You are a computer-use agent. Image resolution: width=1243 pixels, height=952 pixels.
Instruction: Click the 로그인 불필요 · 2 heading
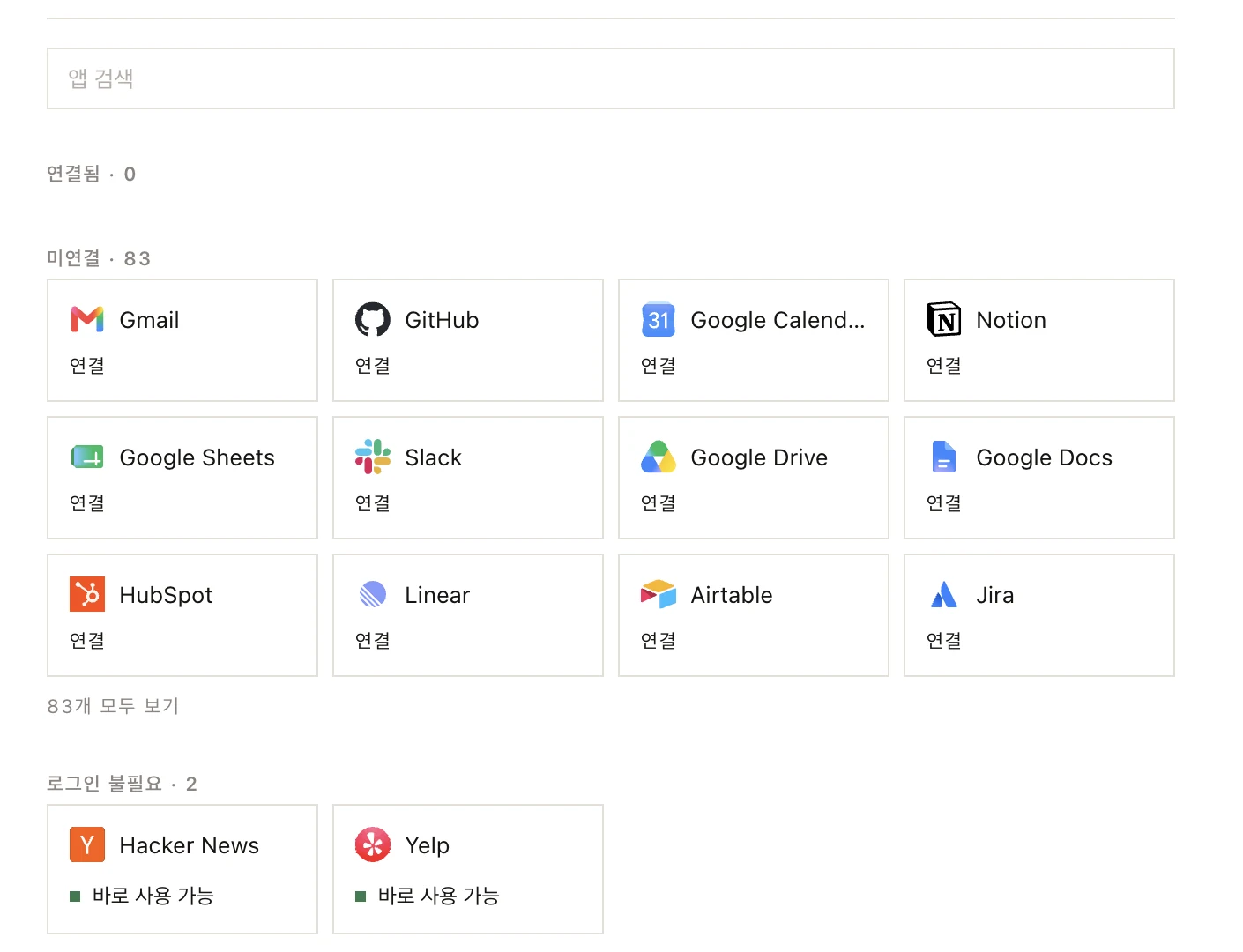tap(122, 784)
